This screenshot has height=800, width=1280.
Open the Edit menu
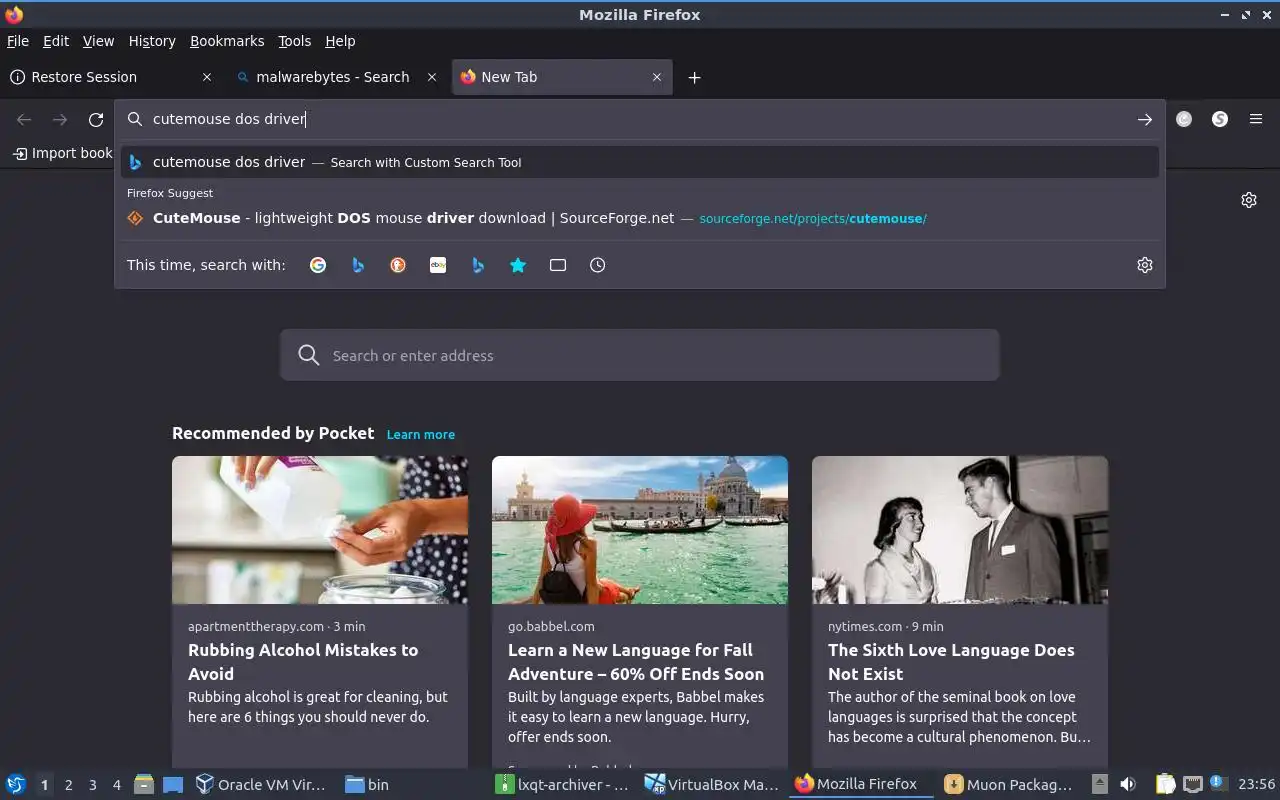click(x=56, y=41)
